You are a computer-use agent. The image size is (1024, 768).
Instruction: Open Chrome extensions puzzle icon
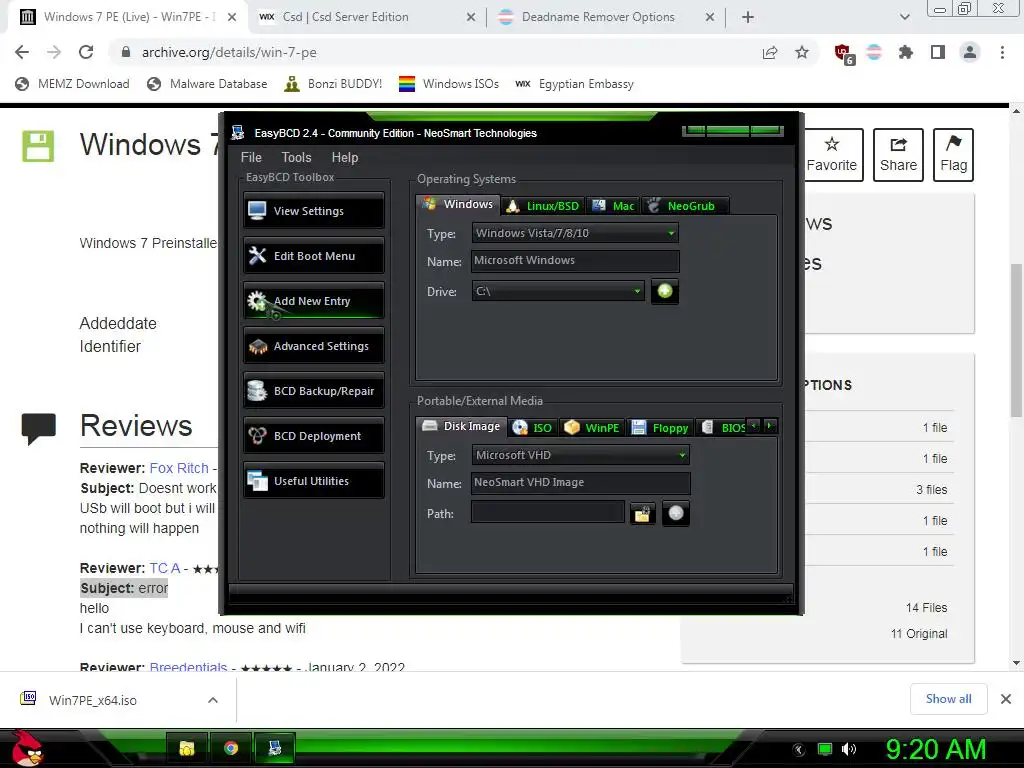pyautogui.click(x=906, y=52)
